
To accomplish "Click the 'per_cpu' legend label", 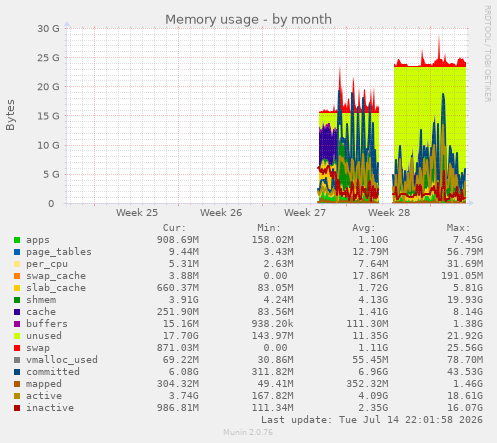I will [47, 264].
